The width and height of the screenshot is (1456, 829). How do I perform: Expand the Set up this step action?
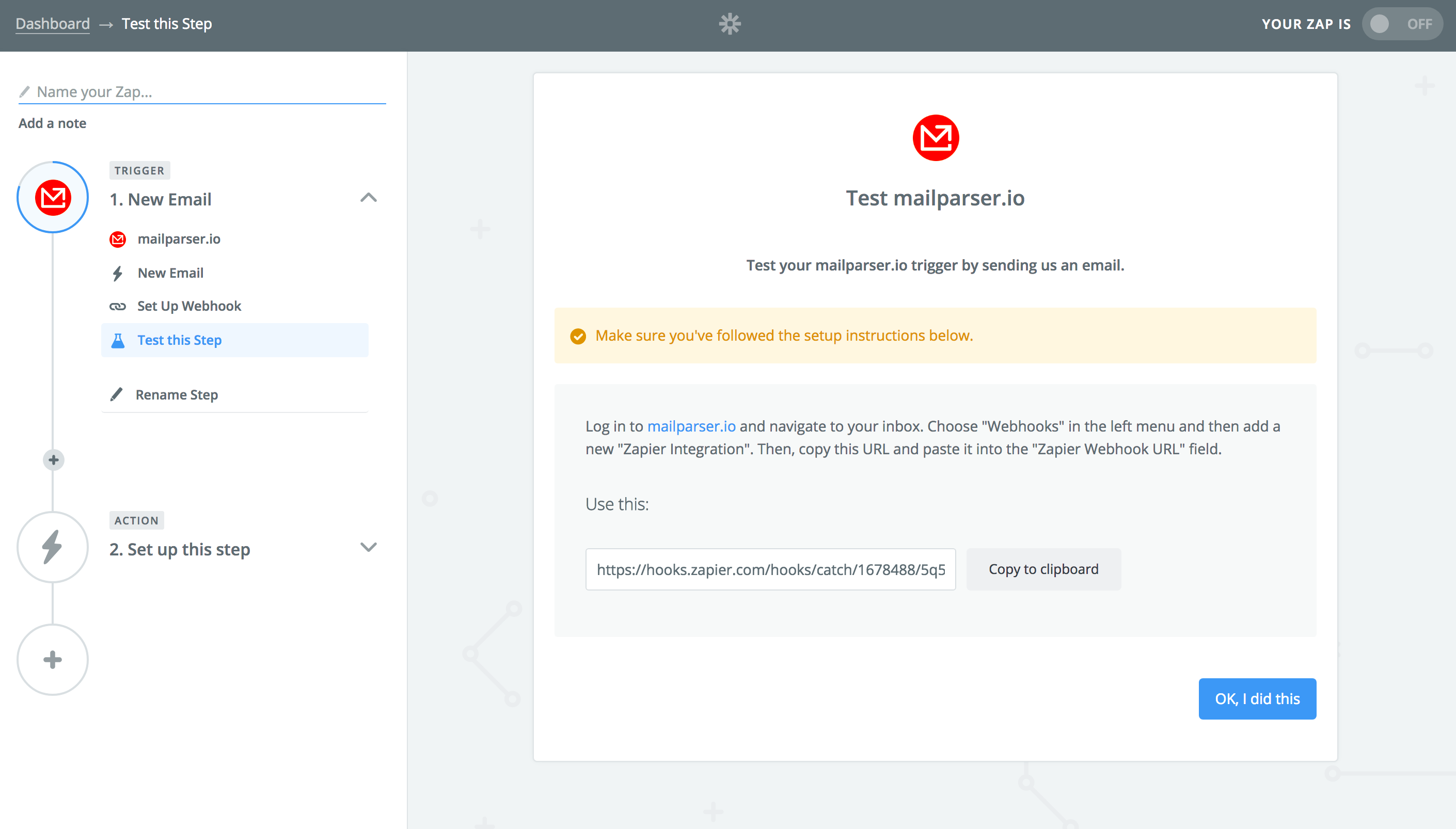(369, 547)
